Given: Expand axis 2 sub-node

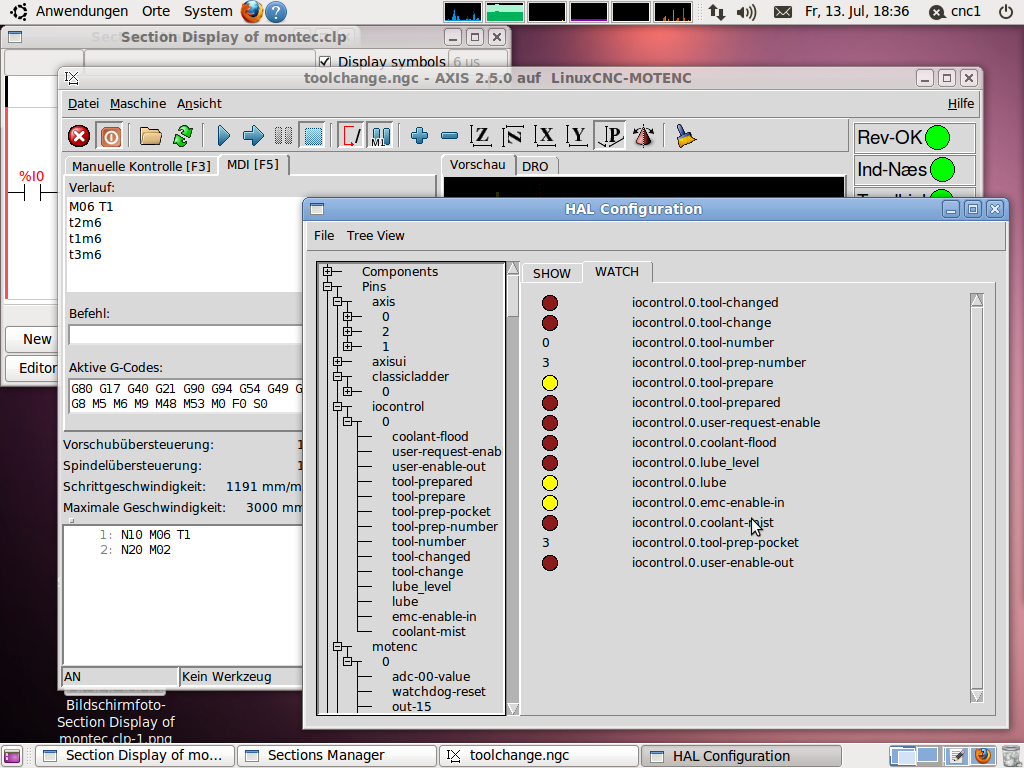Looking at the screenshot, I should pos(347,331).
